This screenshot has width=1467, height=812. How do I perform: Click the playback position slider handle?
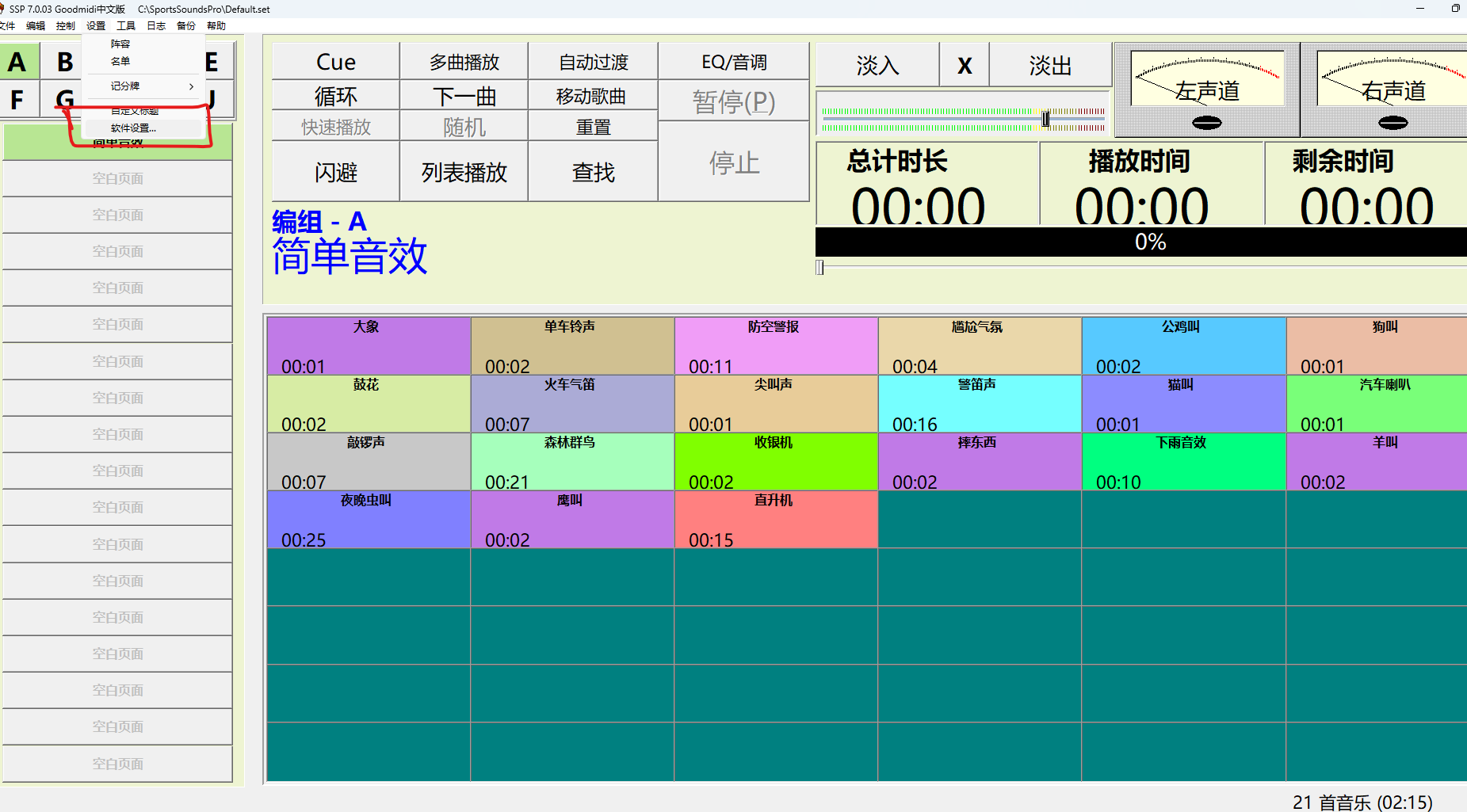click(819, 268)
